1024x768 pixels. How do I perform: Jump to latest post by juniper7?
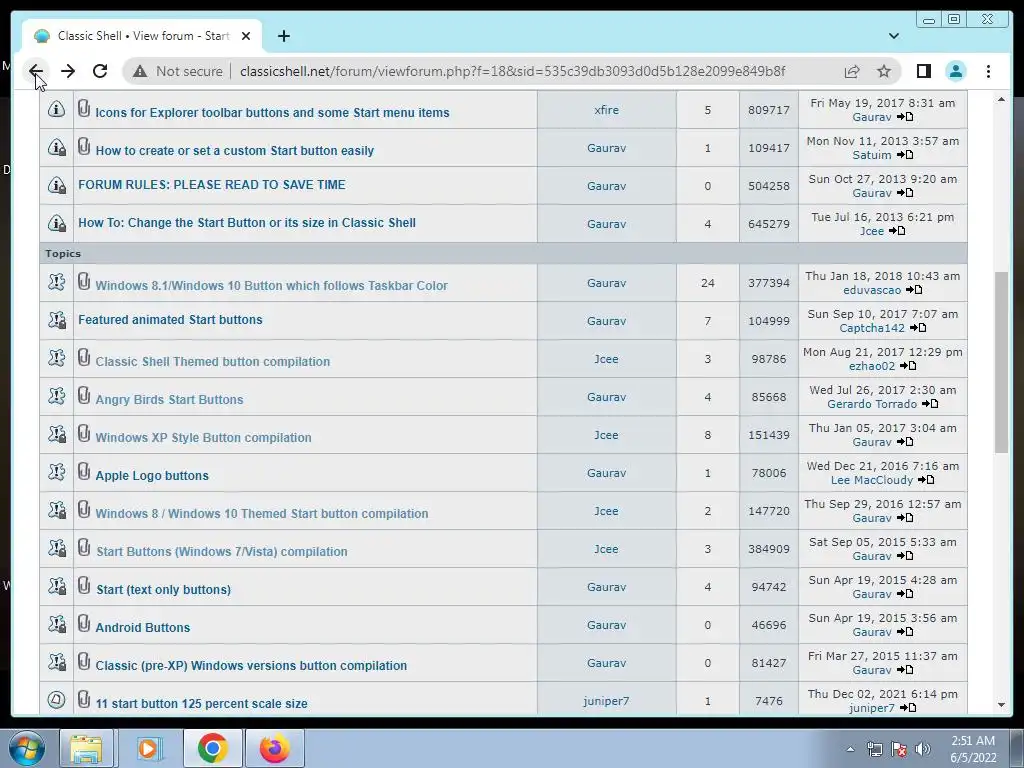(x=908, y=708)
